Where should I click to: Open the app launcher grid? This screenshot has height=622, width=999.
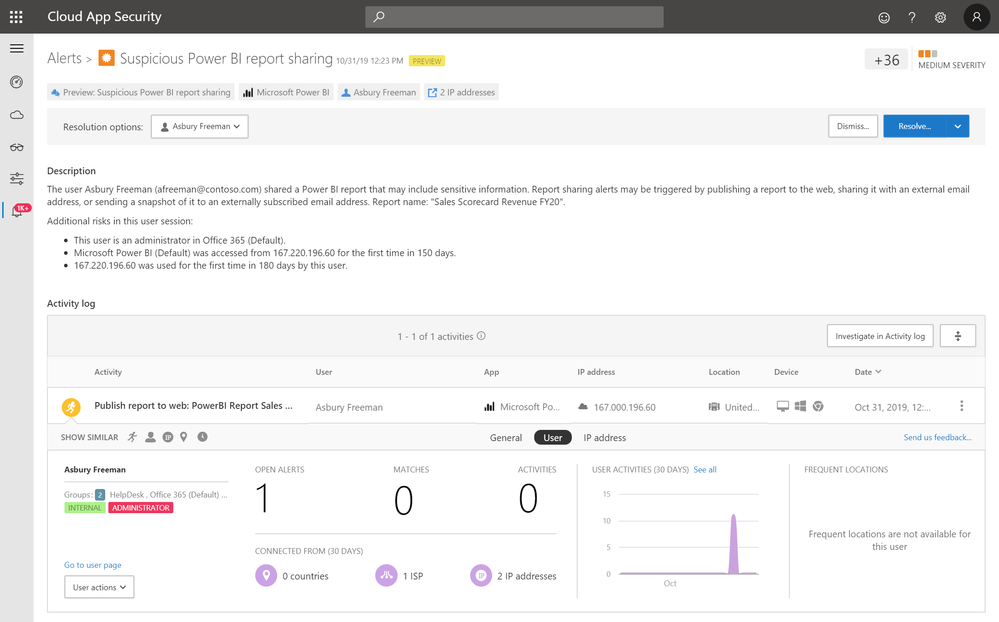(16, 17)
